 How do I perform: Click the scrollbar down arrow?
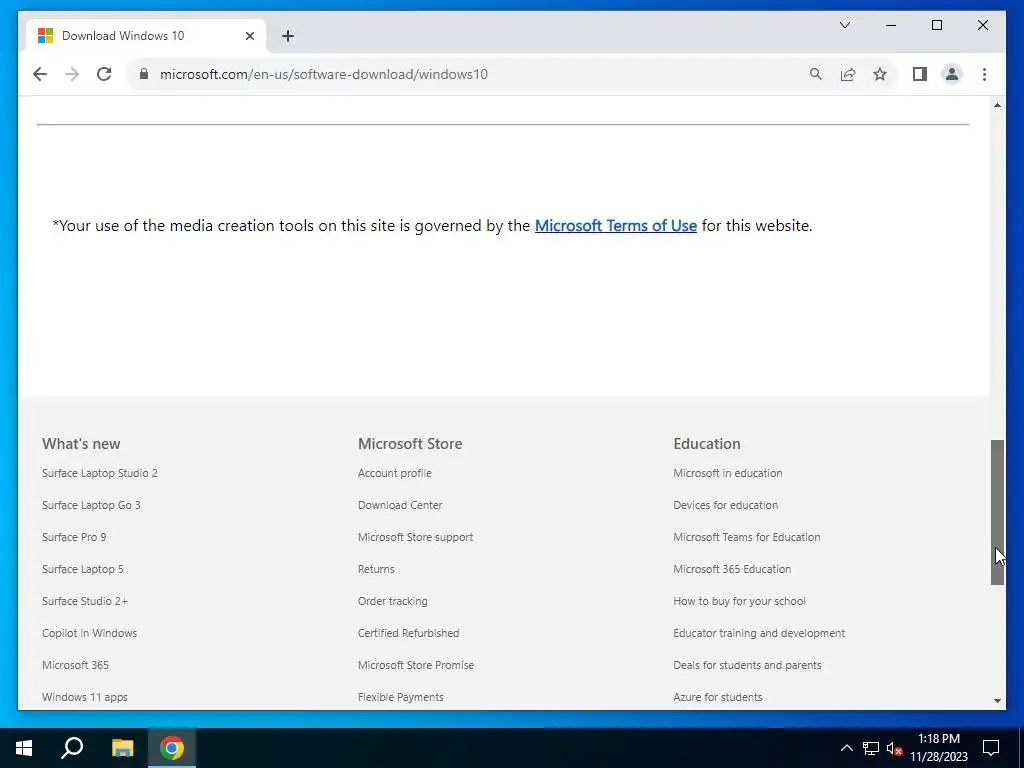(997, 701)
